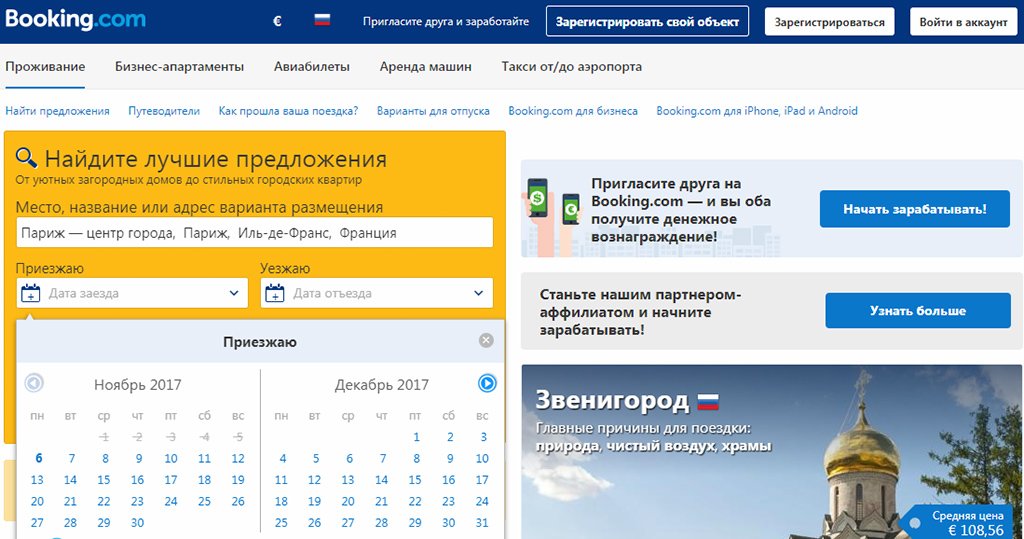
Task: Click the check-out calendar icon
Action: click(274, 293)
